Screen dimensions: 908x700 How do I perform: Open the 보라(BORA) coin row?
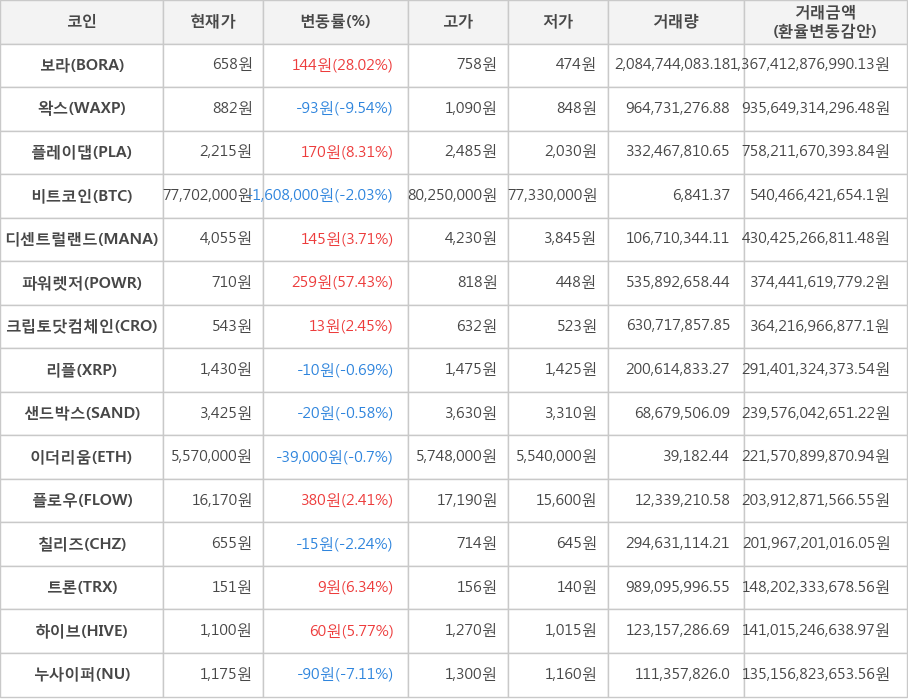point(82,65)
